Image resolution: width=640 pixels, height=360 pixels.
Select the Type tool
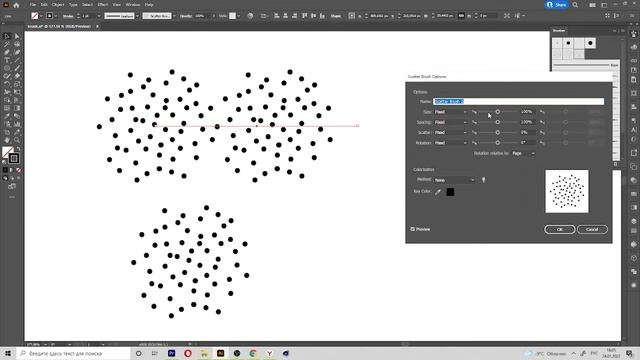[x=7, y=60]
